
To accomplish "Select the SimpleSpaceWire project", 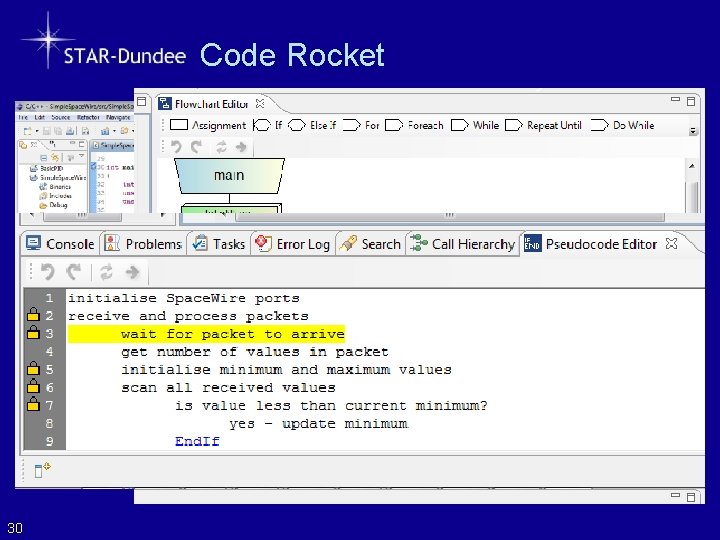I will coord(58,178).
